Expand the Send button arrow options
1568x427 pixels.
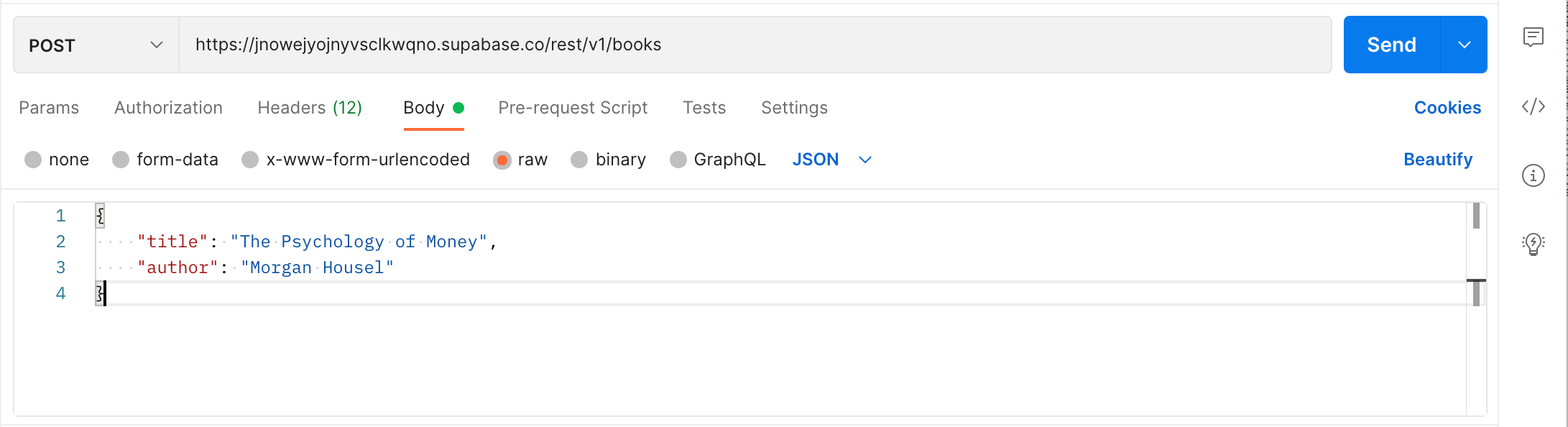tap(1464, 45)
